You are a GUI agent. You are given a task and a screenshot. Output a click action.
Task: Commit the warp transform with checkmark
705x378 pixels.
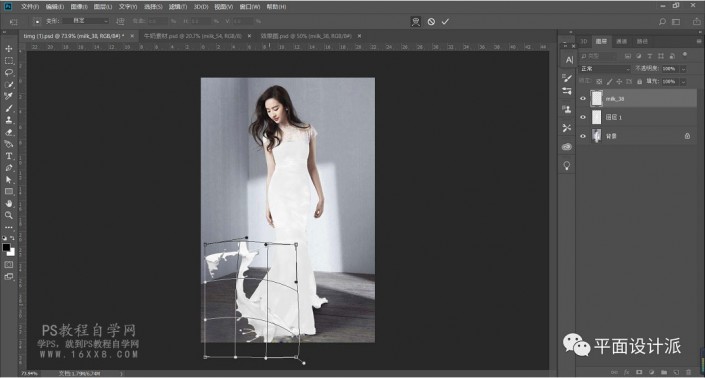click(445, 22)
